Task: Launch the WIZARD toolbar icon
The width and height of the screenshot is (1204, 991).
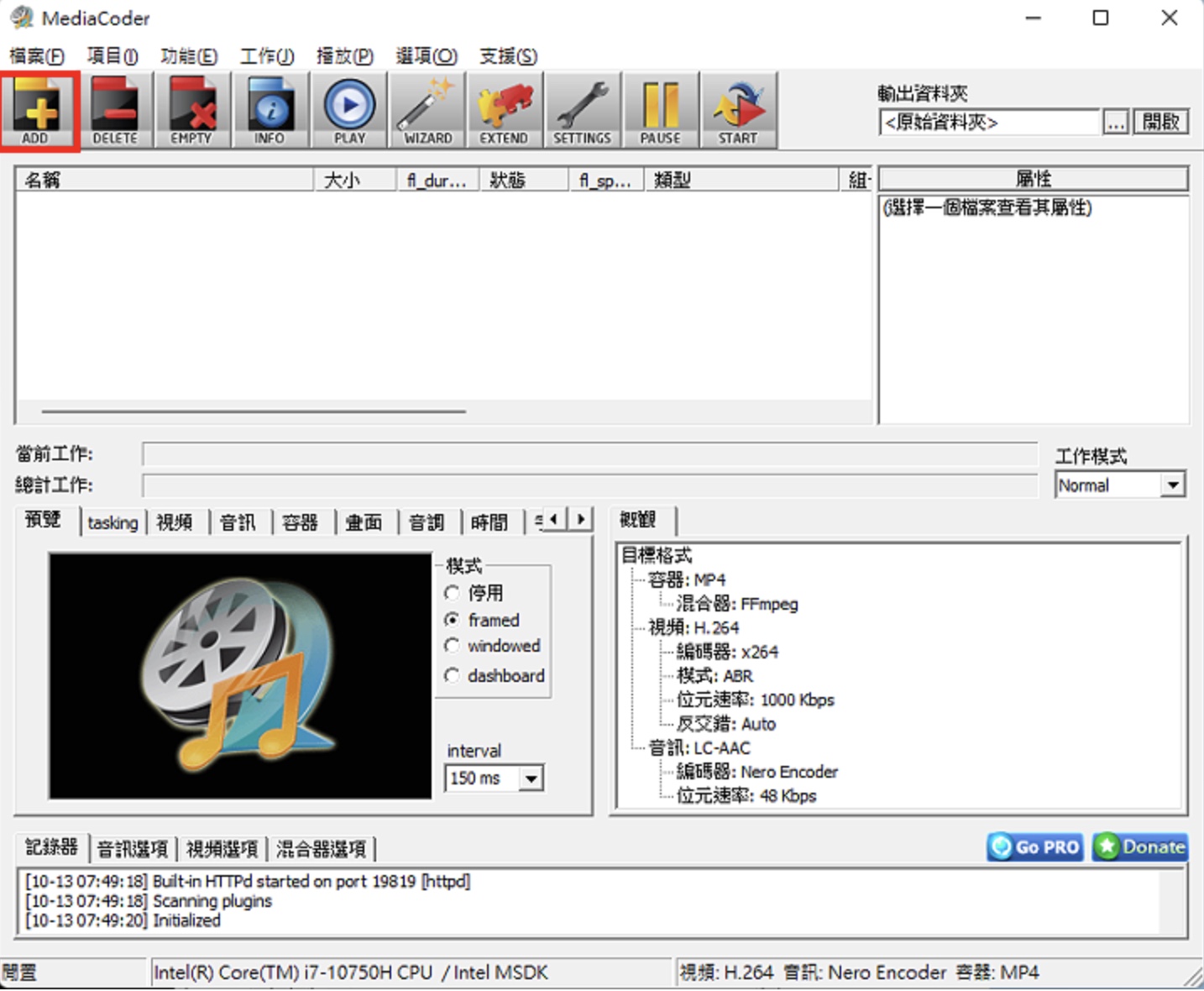Action: pos(427,111)
